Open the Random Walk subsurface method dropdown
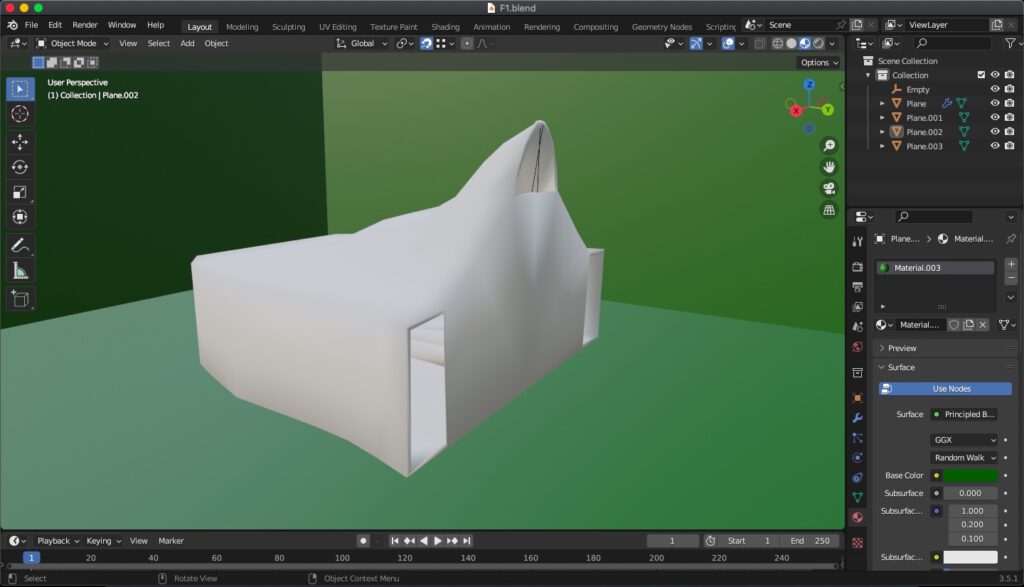1024x587 pixels. click(x=964, y=458)
